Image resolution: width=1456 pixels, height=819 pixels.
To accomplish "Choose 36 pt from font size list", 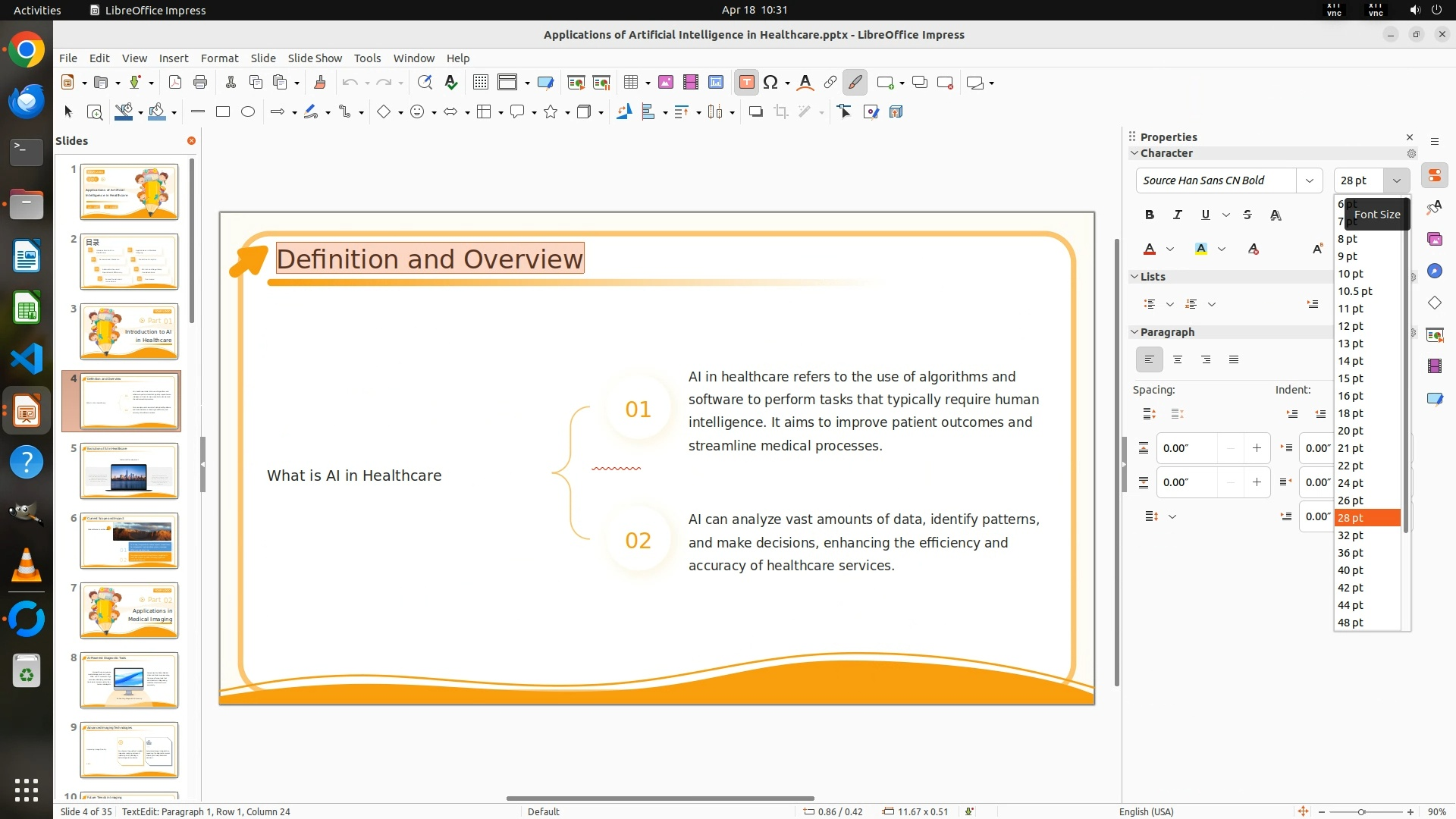I will pyautogui.click(x=1351, y=553).
